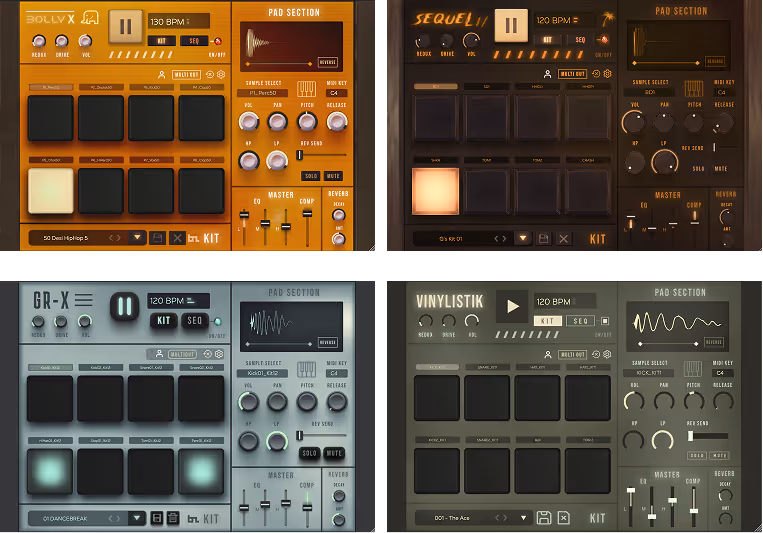Expand the preset dropdown arrow in Sequel II
This screenshot has width=763, height=533.
pyautogui.click(x=523, y=239)
